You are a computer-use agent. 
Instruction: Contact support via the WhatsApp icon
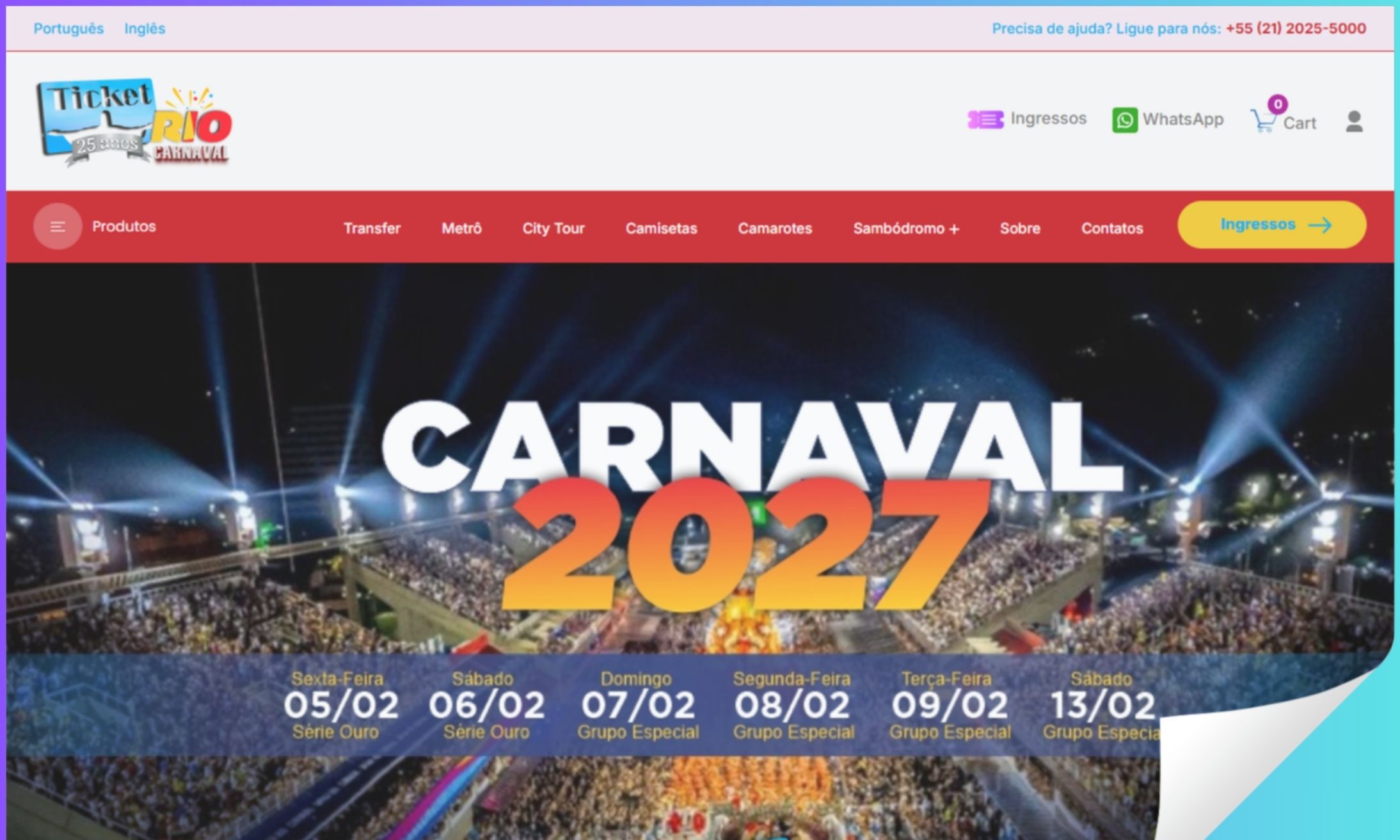(1124, 119)
